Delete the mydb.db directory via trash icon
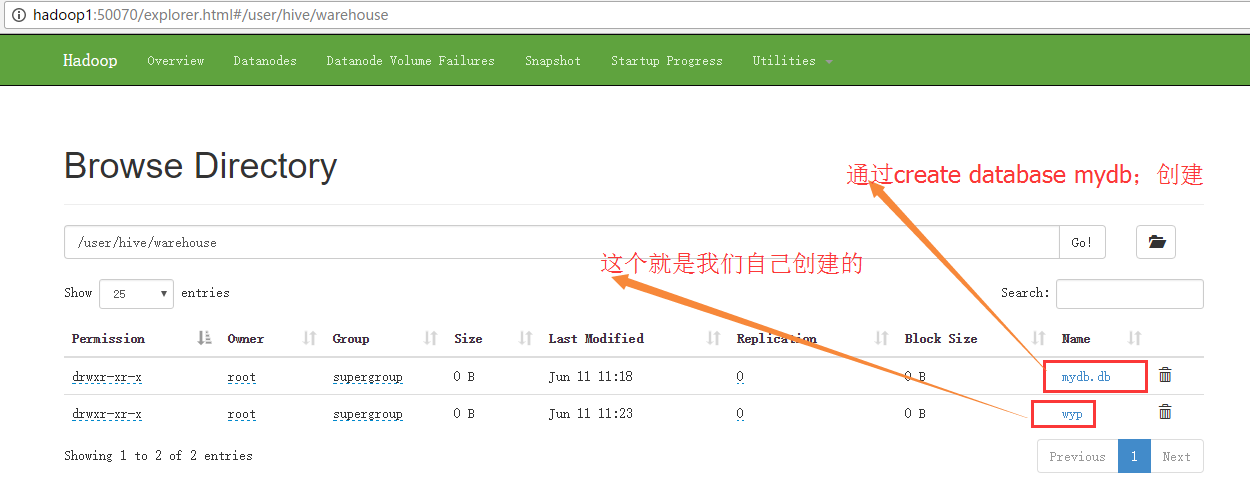The height and width of the screenshot is (487, 1250). click(1165, 376)
